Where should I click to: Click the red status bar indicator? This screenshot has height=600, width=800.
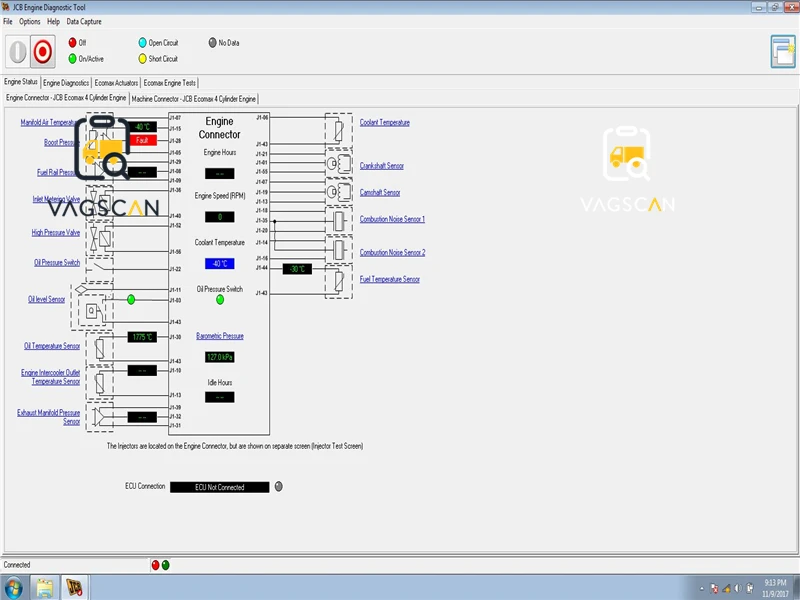click(156, 565)
